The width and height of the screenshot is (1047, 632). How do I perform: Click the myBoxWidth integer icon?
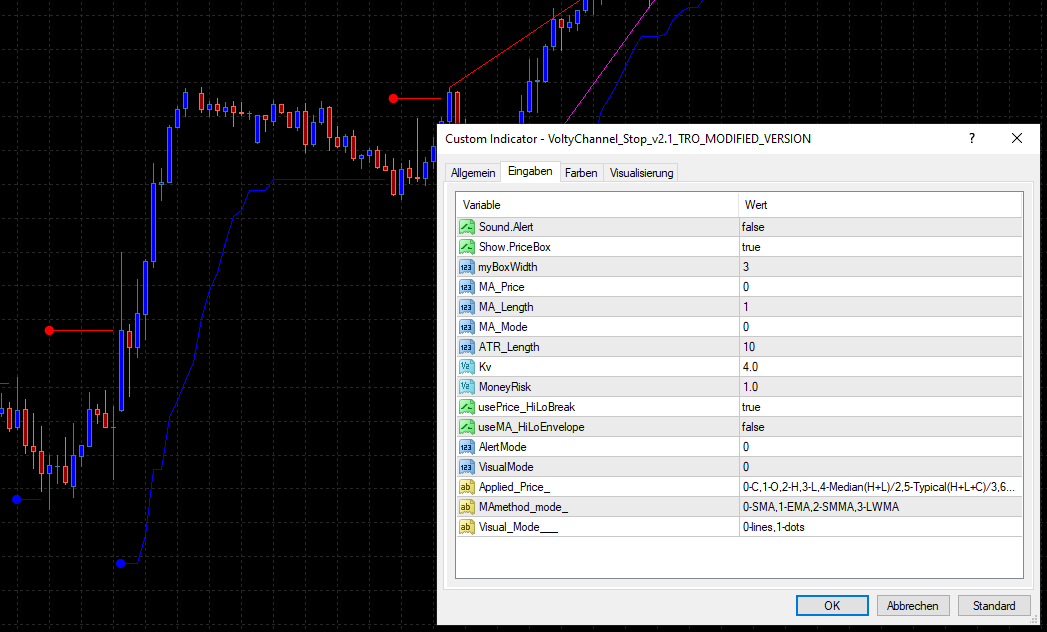pyautogui.click(x=466, y=267)
